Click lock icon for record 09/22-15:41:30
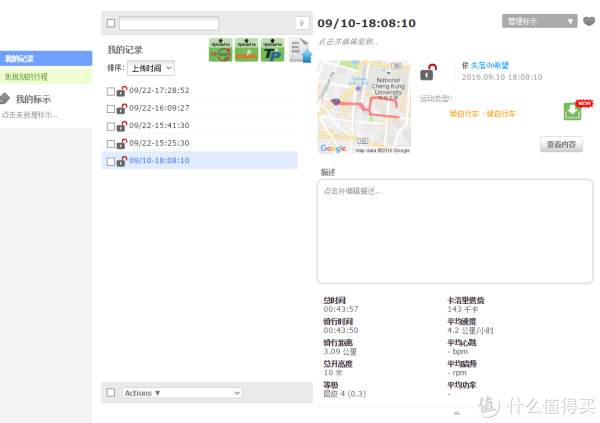The height and width of the screenshot is (423, 600). (122, 126)
